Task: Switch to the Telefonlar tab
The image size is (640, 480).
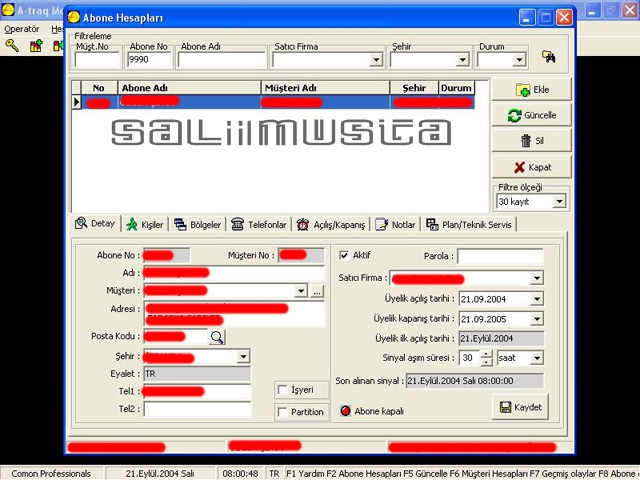Action: pyautogui.click(x=259, y=224)
